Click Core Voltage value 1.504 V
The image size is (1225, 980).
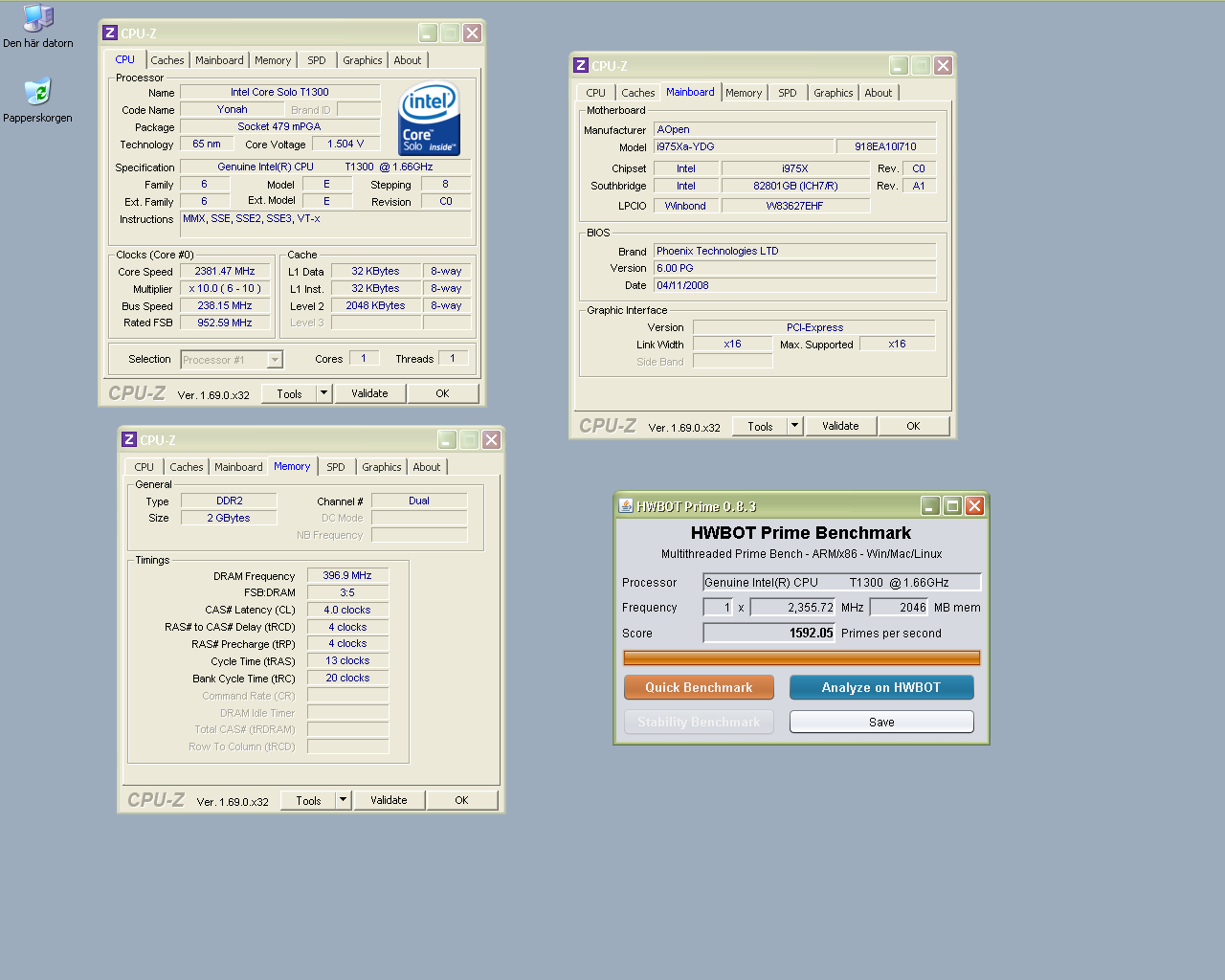345,144
